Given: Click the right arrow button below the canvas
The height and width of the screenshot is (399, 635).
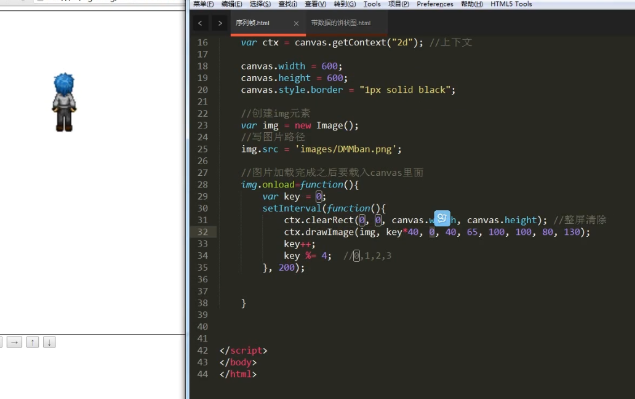Looking at the screenshot, I should click(x=14, y=342).
